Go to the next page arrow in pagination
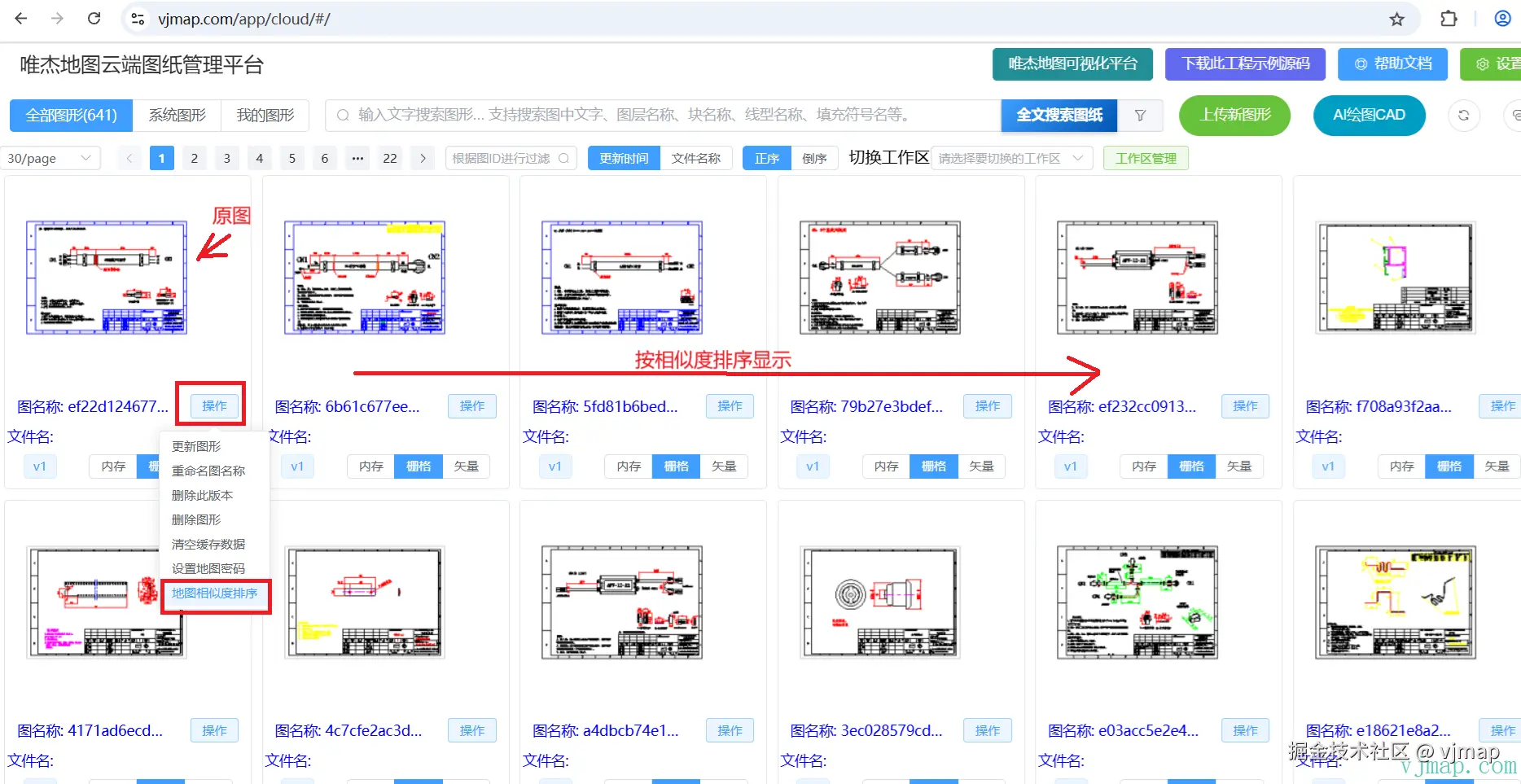This screenshot has width=1521, height=784. (x=423, y=158)
